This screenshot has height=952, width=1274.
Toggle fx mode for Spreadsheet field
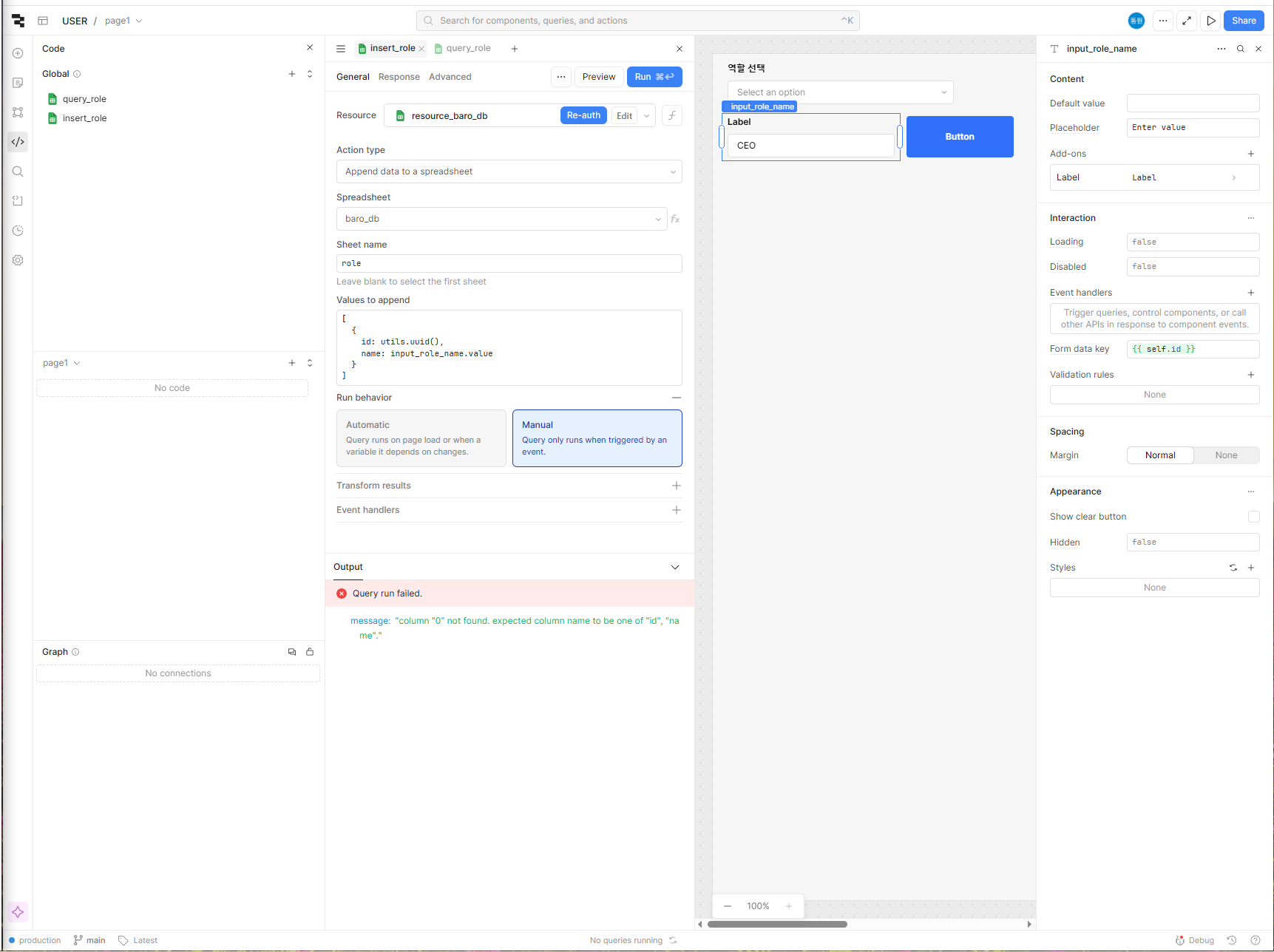[x=675, y=219]
